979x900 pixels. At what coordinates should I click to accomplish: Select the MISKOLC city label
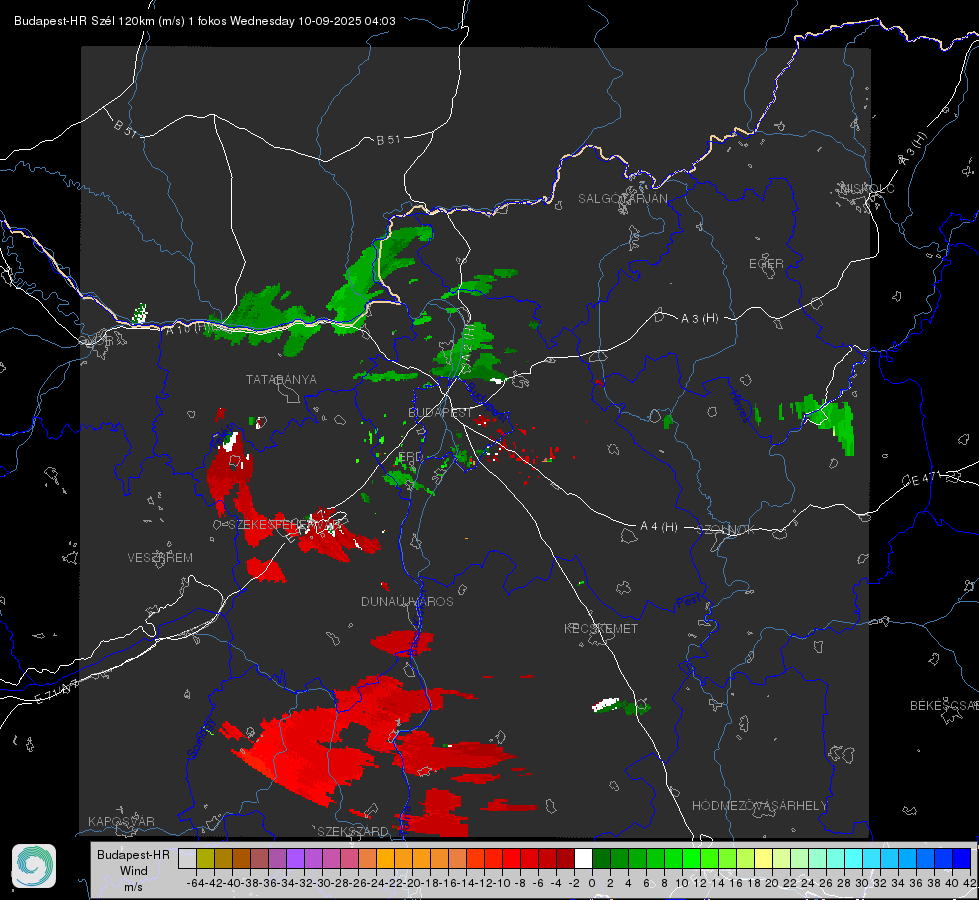[x=867, y=188]
